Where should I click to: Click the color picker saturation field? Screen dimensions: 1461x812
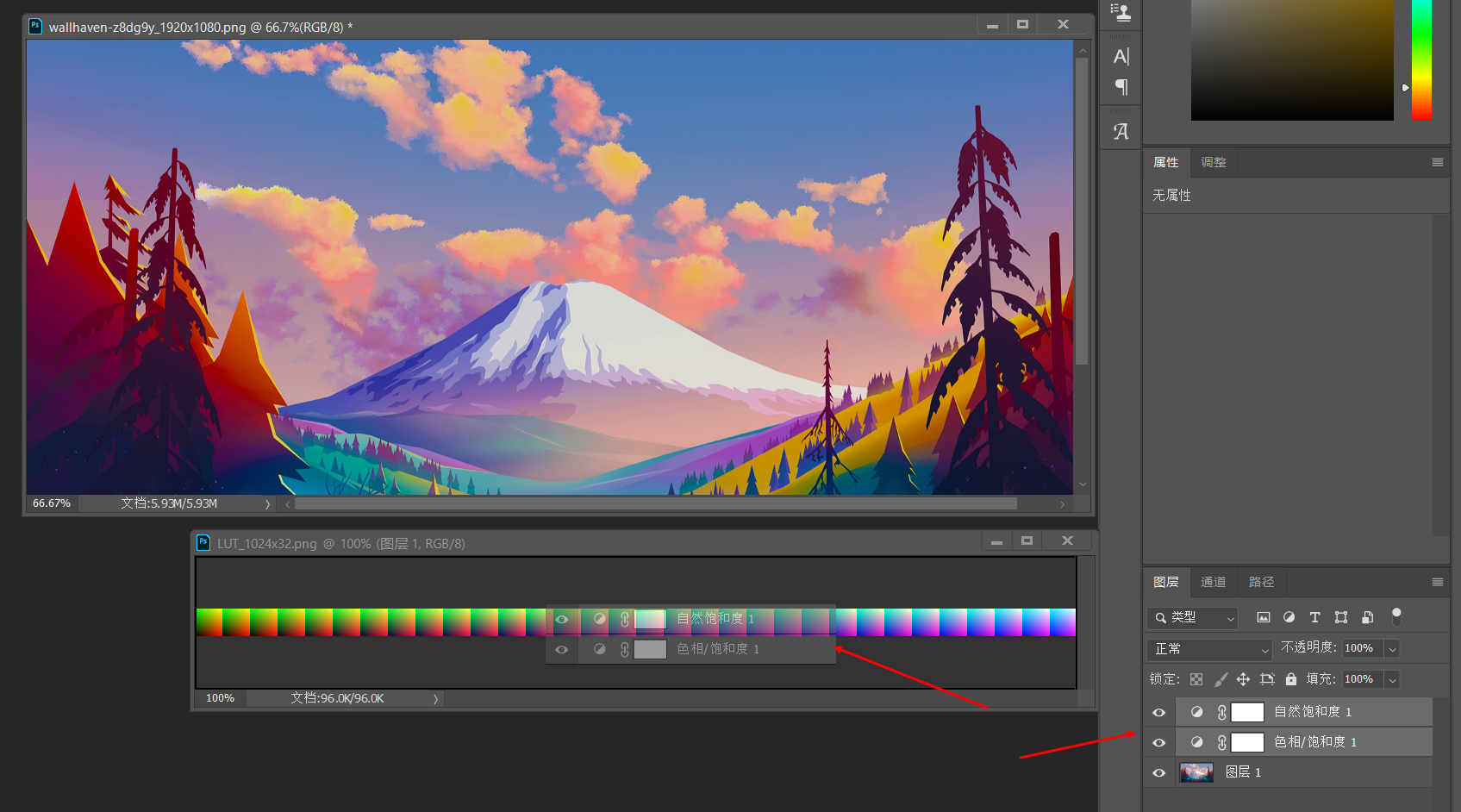click(x=1292, y=60)
